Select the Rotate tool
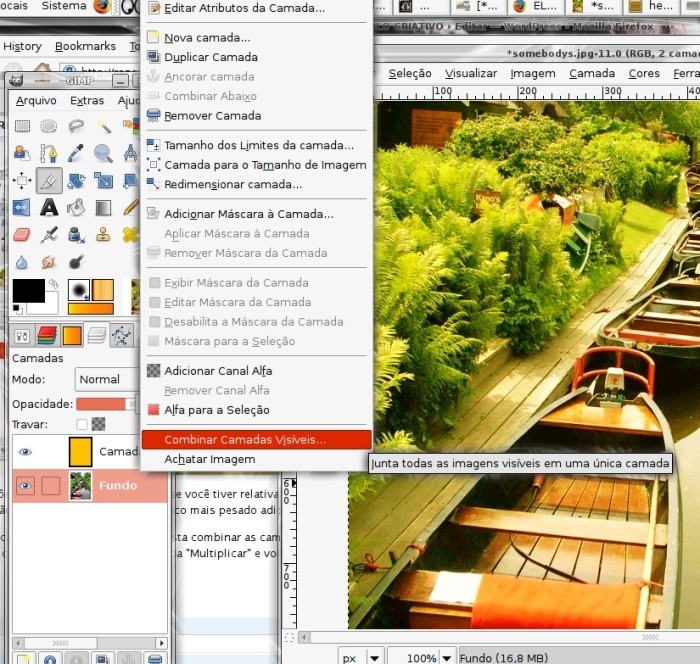 click(76, 180)
